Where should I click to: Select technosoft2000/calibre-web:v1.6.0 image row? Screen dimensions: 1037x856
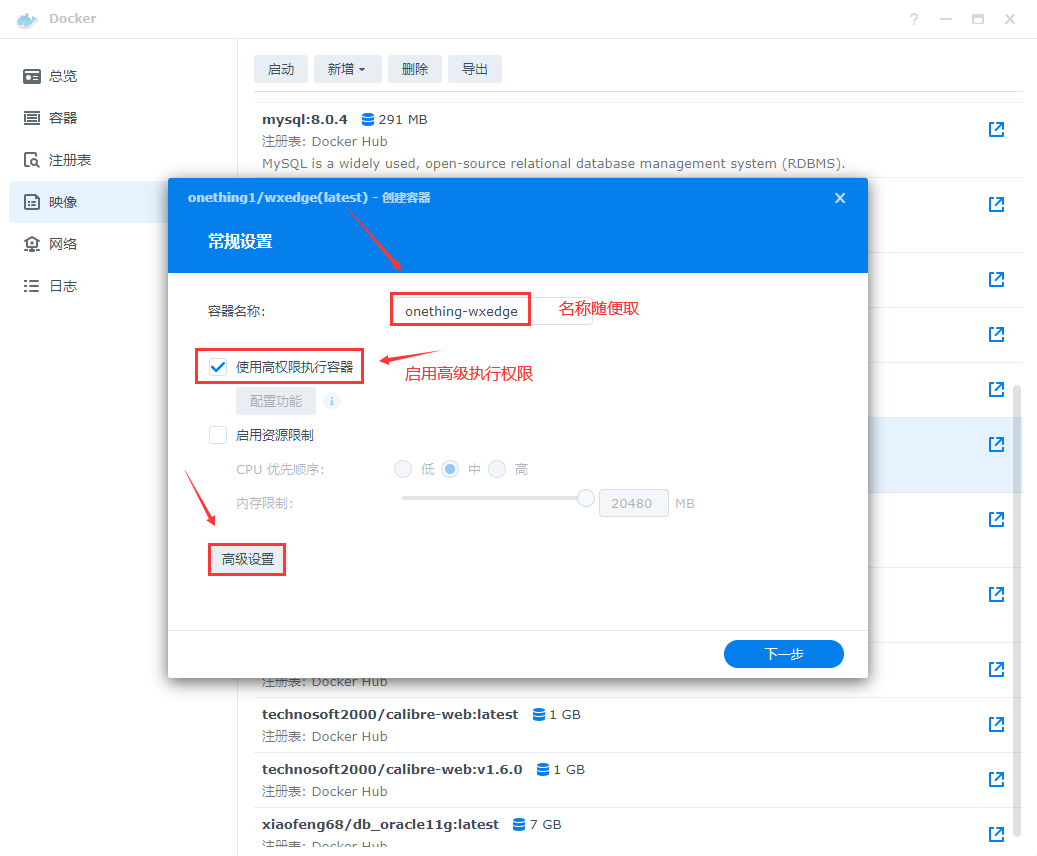coord(638,780)
